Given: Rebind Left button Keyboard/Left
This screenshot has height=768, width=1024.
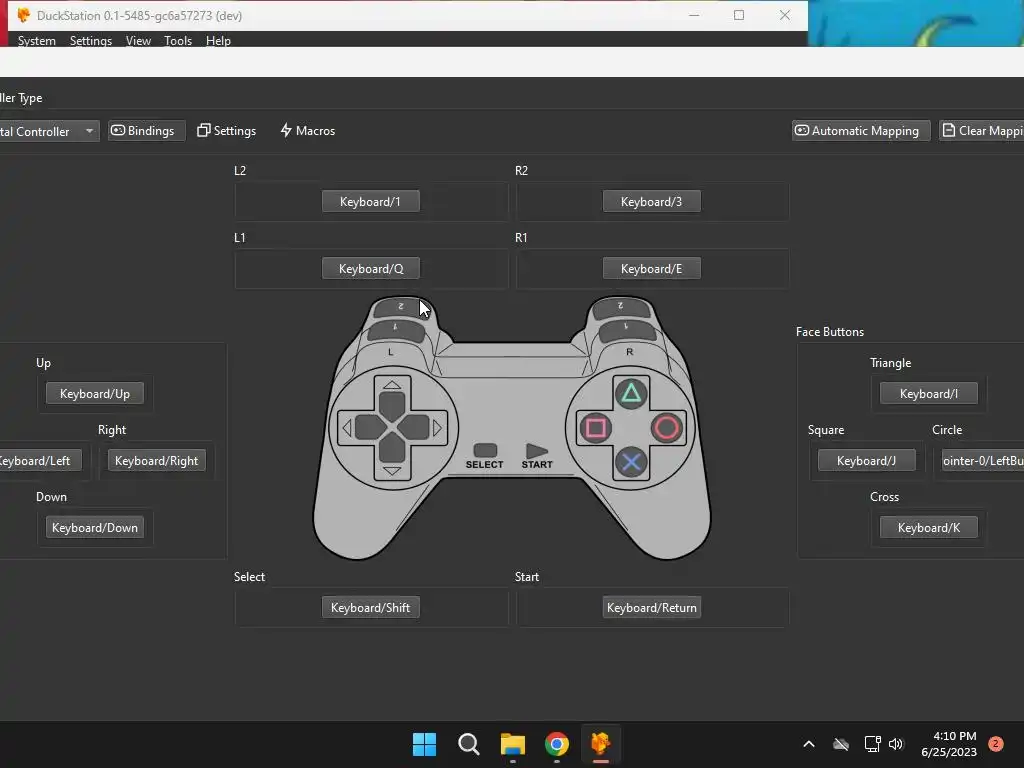Looking at the screenshot, I should coord(40,460).
